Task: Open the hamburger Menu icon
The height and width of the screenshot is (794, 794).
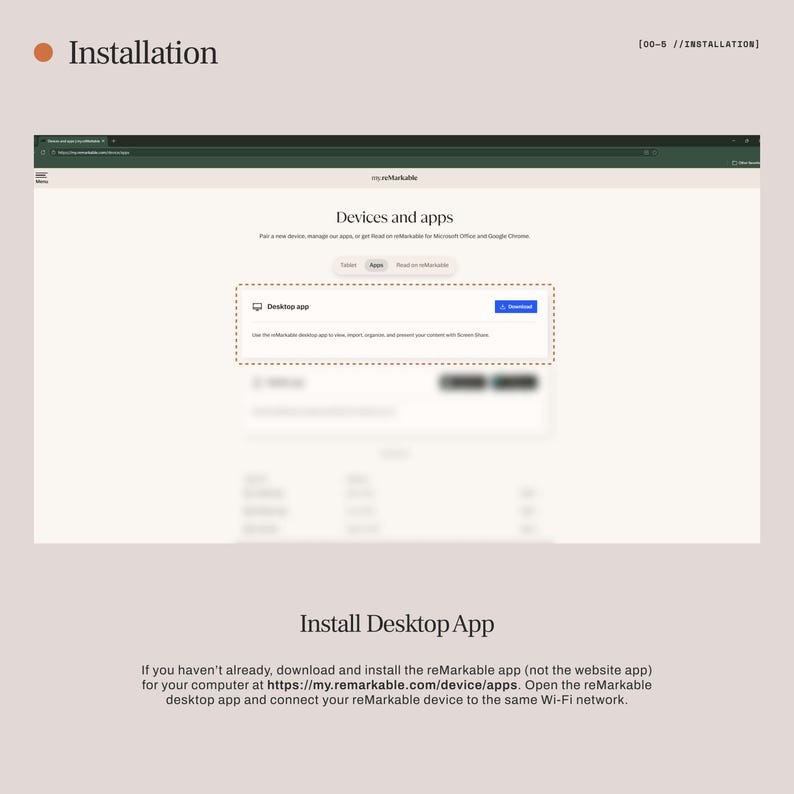Action: pos(42,177)
